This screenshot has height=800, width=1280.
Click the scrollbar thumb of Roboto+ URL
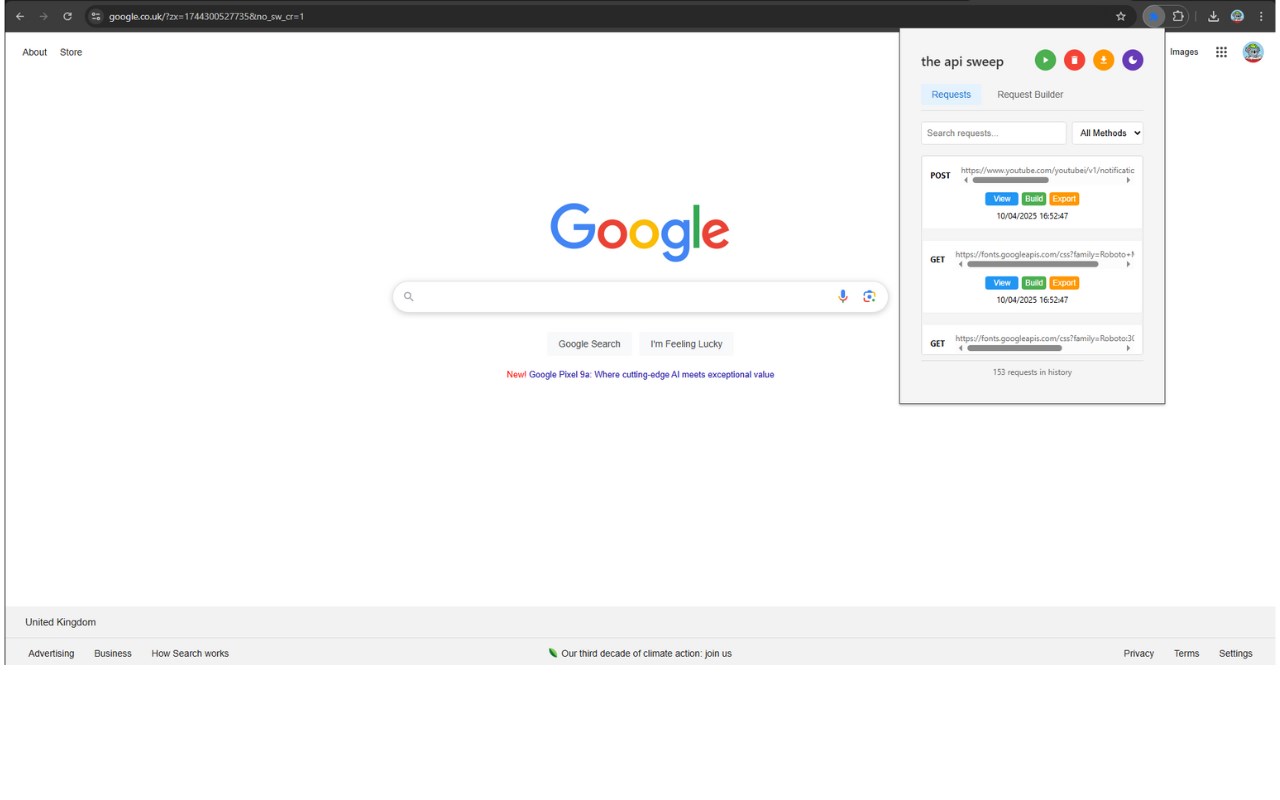1032,264
